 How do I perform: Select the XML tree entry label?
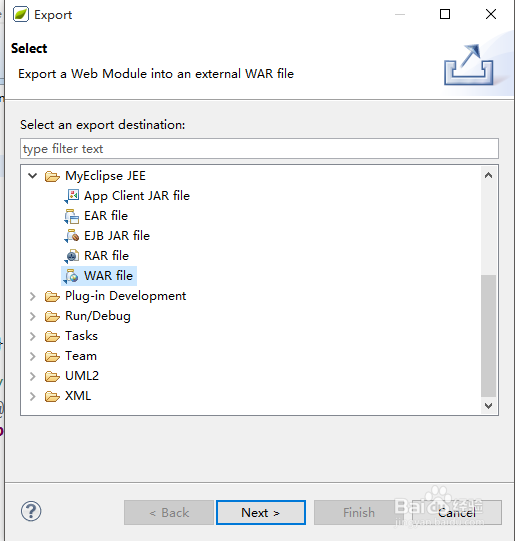coord(78,396)
